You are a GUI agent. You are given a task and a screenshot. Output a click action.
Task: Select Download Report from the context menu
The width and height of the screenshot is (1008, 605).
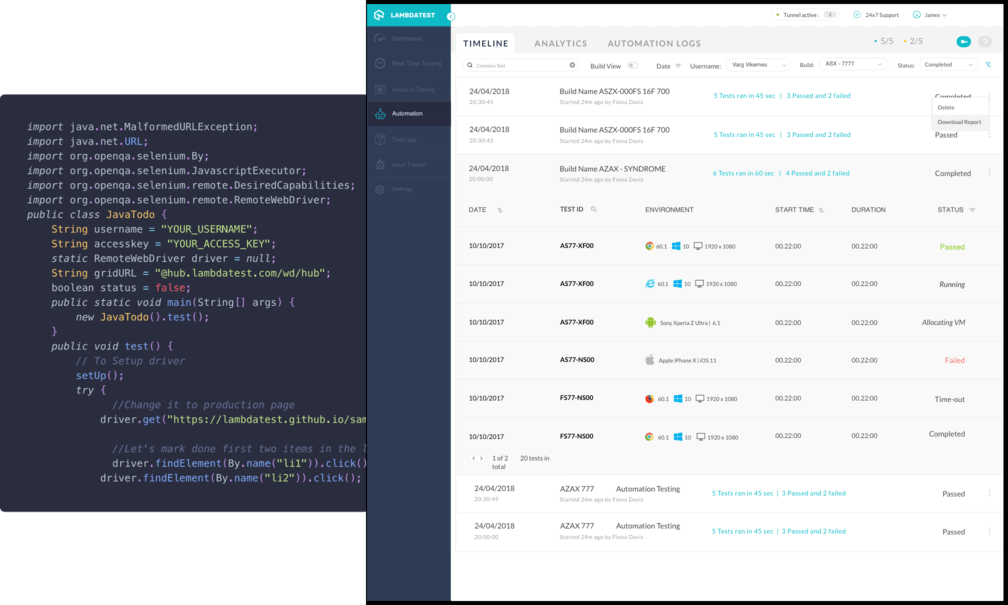(x=958, y=122)
